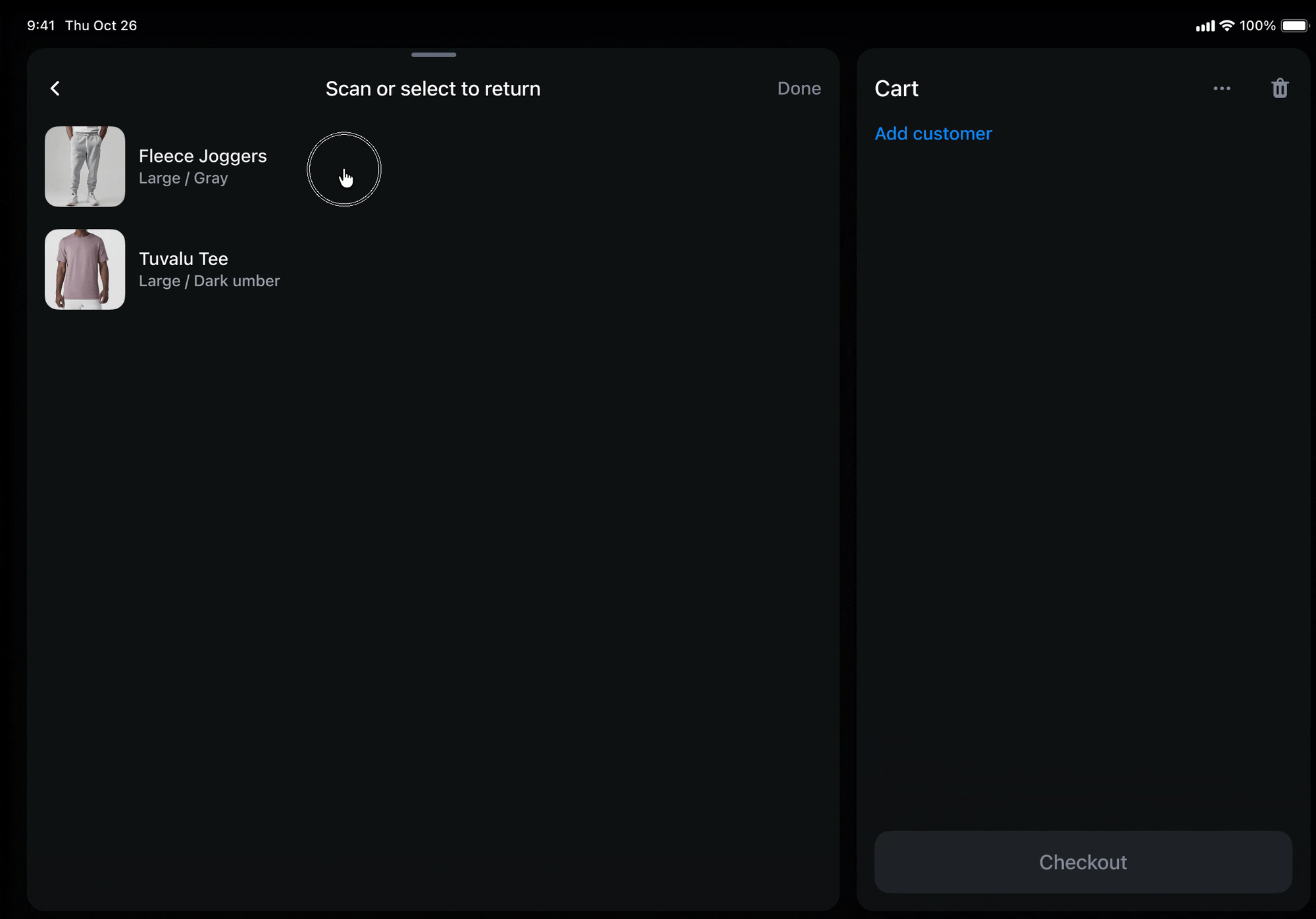The height and width of the screenshot is (919, 1316).
Task: Click the Add customer link
Action: click(933, 134)
